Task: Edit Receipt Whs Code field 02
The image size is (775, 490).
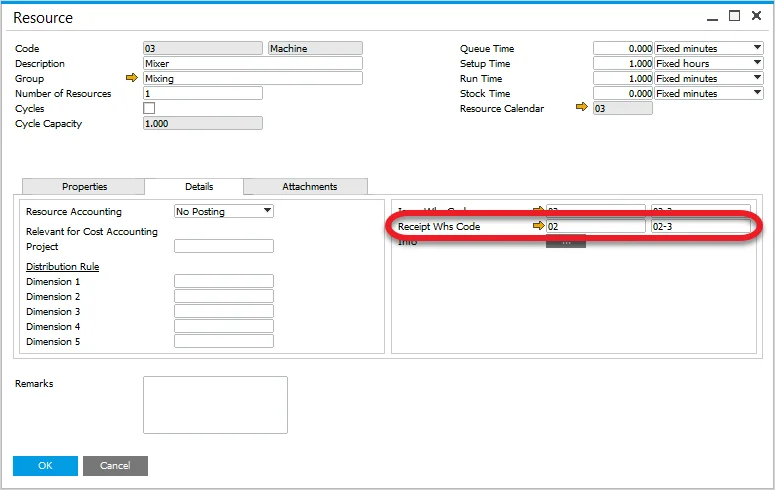Action: point(596,226)
